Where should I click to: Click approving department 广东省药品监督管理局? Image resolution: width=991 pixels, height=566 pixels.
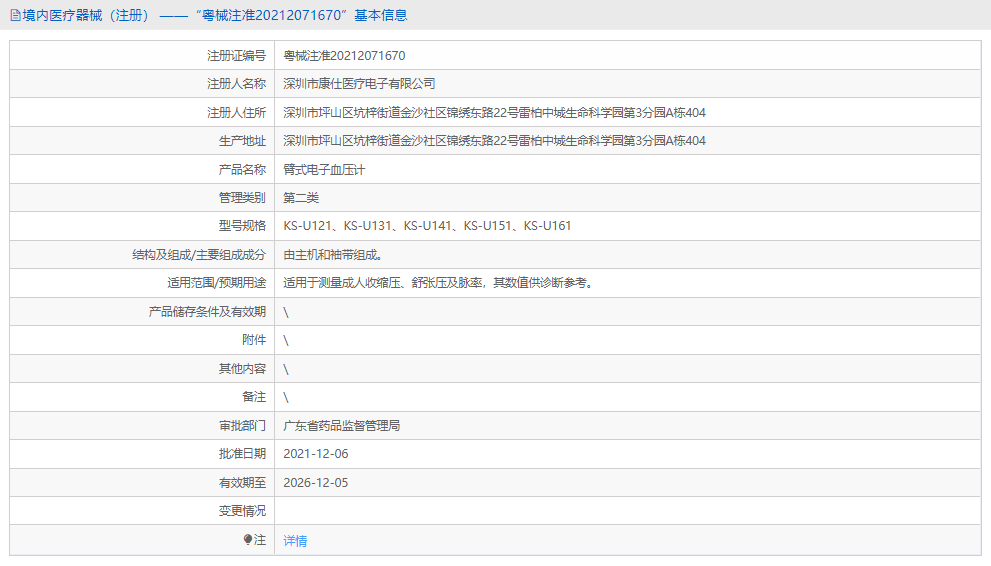point(342,426)
